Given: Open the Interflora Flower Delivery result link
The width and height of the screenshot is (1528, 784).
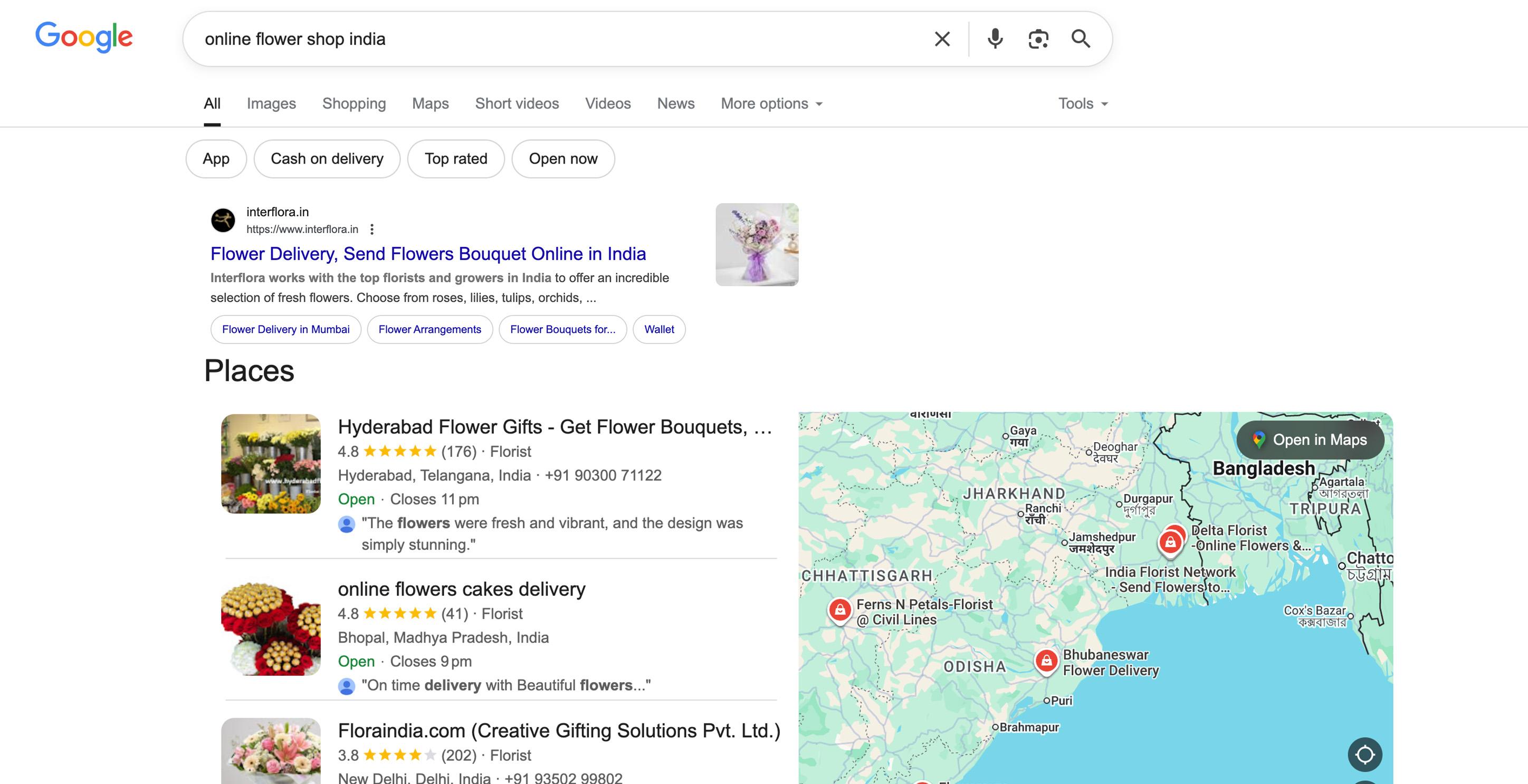Looking at the screenshot, I should coord(428,254).
